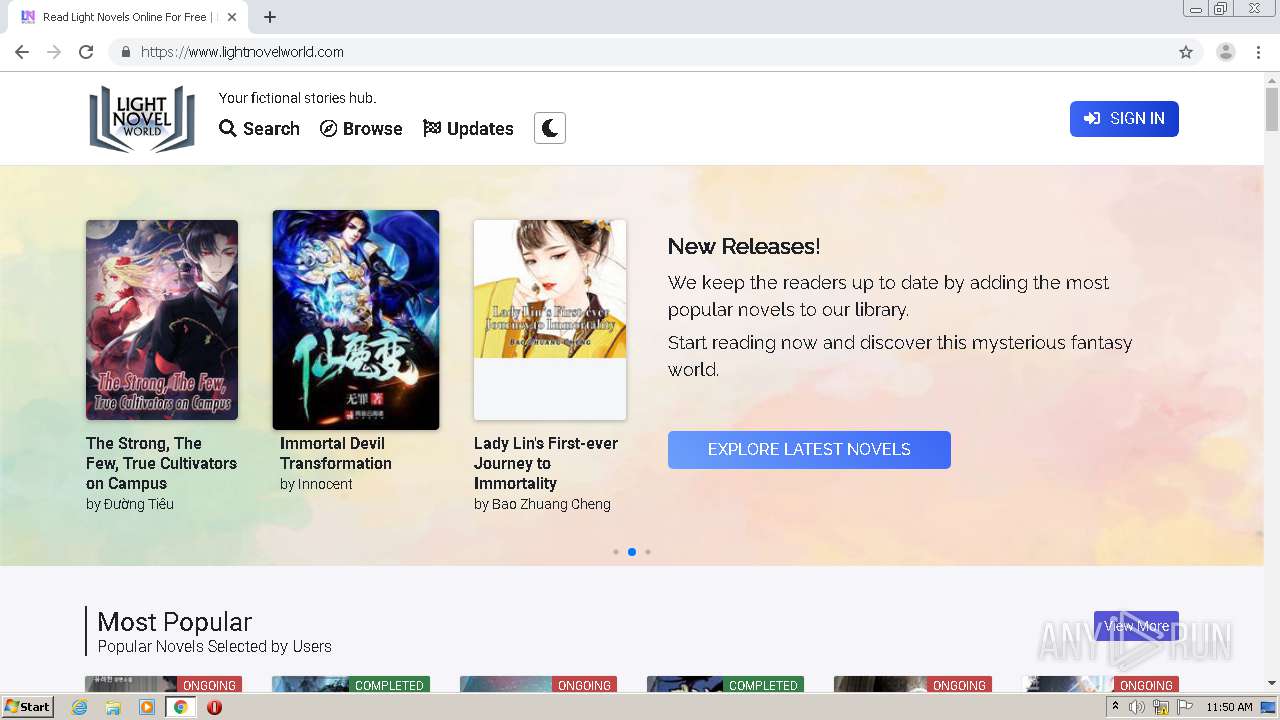Click the address bar URL
The width and height of the screenshot is (1280, 720).
pos(242,52)
